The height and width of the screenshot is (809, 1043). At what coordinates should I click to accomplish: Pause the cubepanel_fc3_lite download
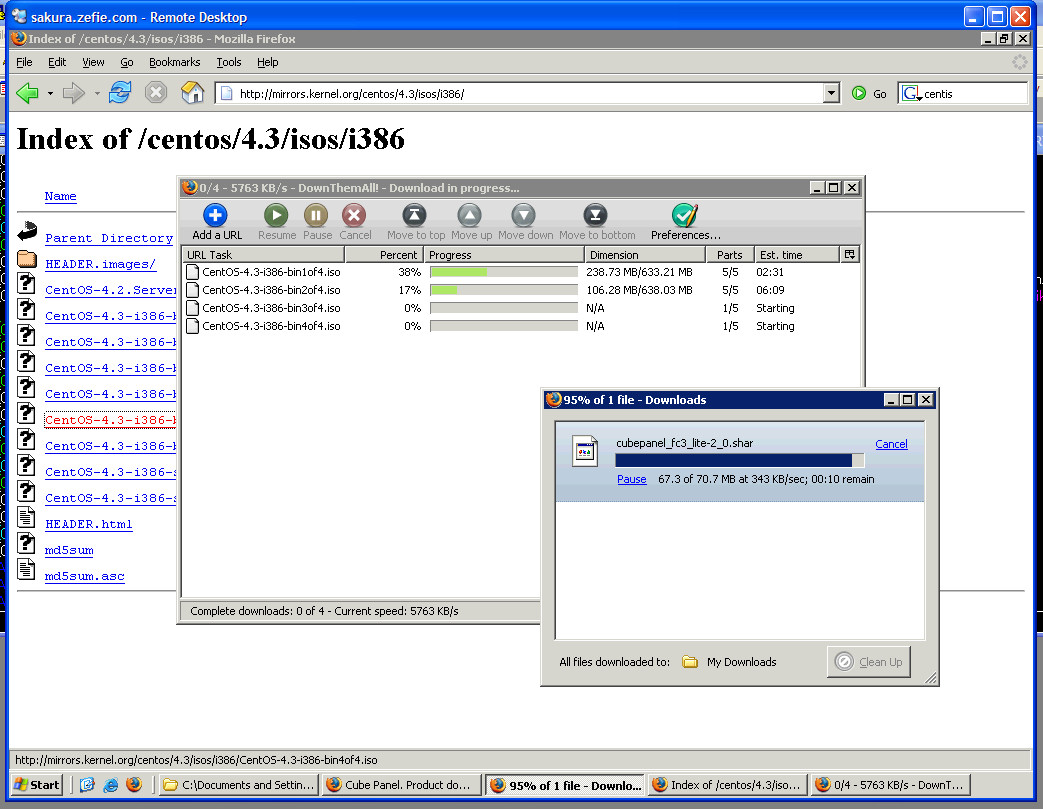[x=631, y=479]
